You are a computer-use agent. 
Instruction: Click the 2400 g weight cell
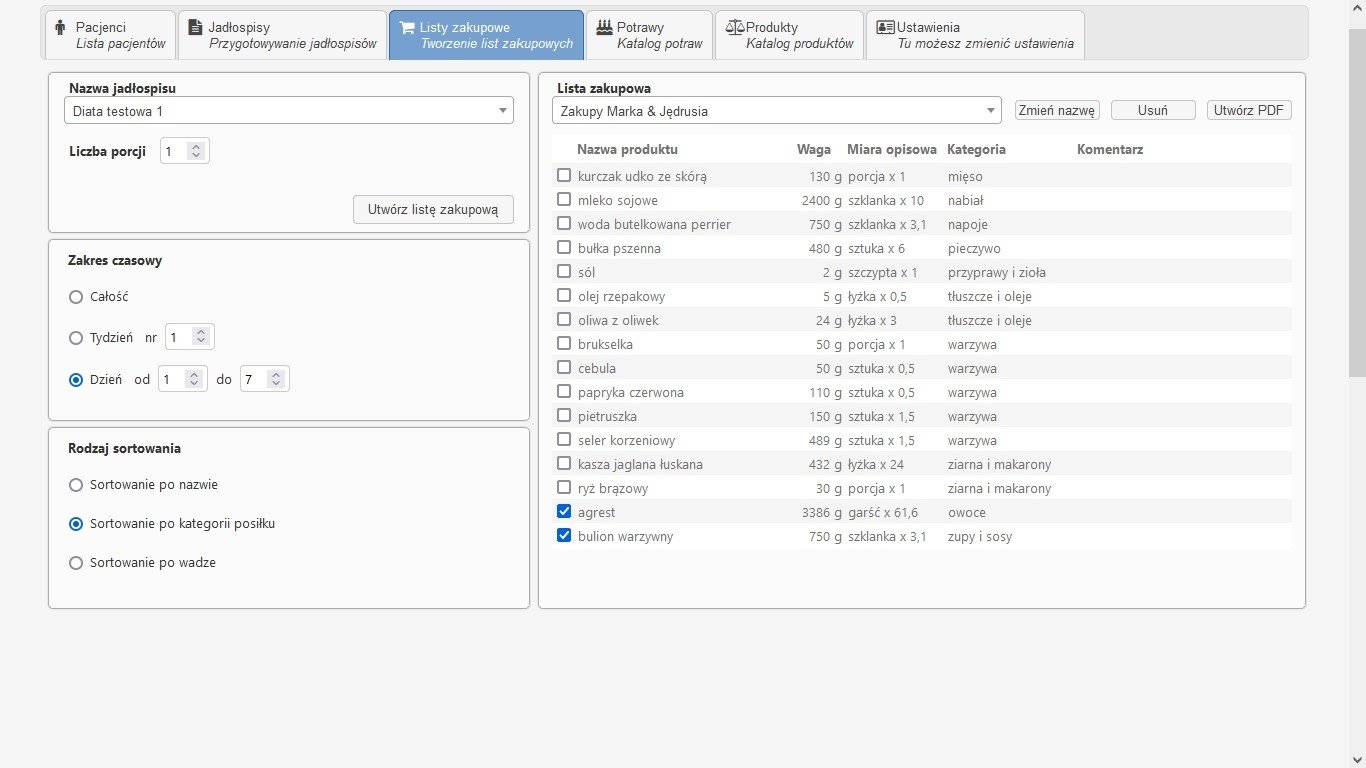click(822, 200)
